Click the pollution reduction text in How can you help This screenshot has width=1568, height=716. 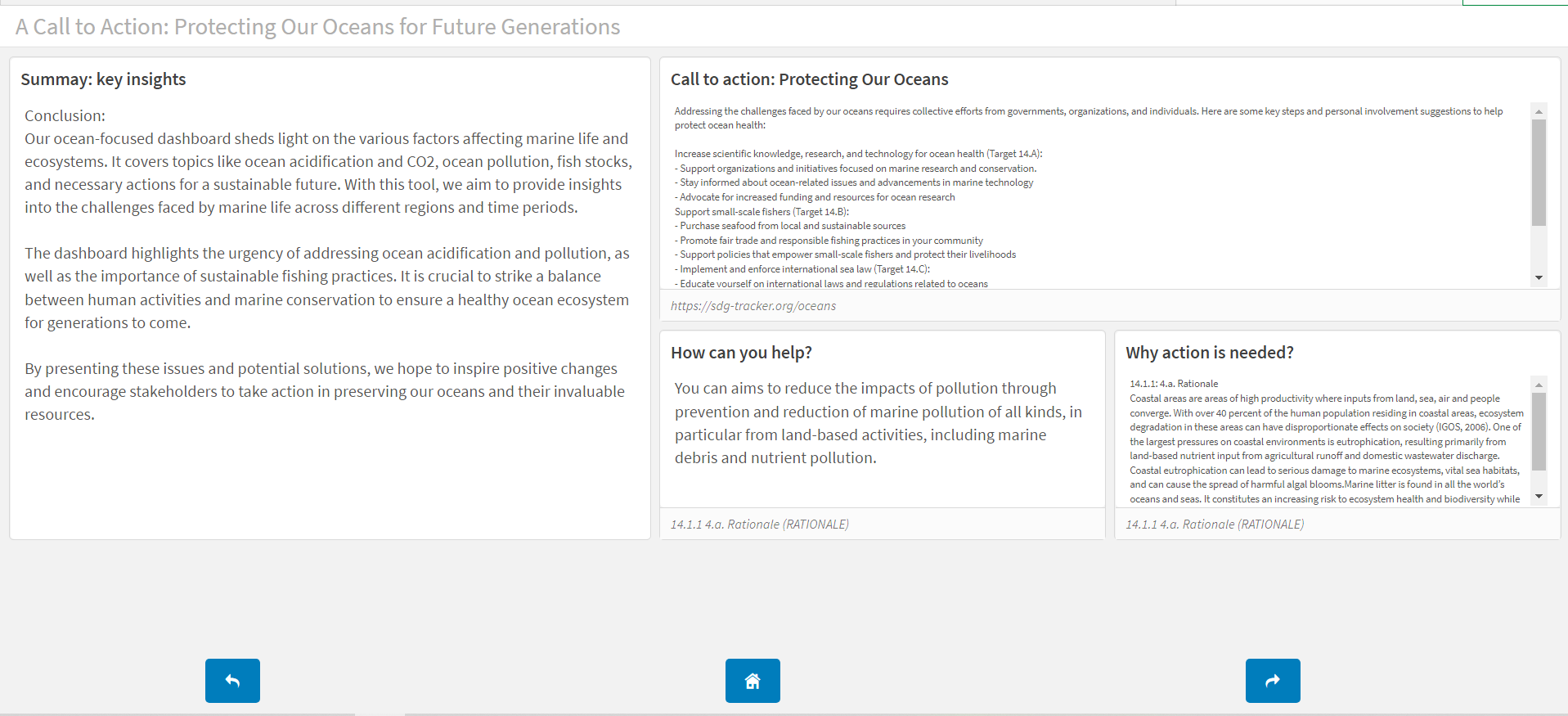[878, 423]
